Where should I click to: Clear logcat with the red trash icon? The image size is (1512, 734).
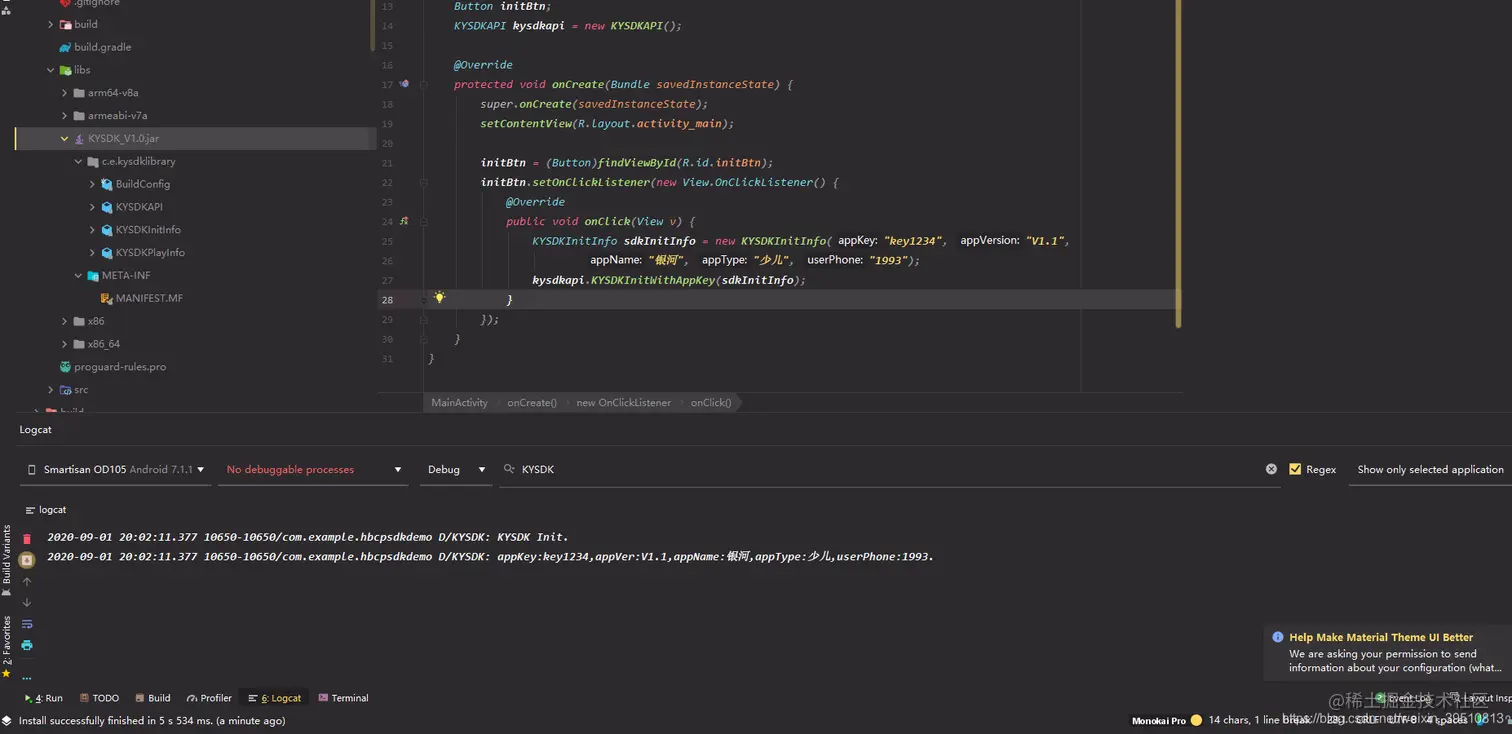[27, 539]
